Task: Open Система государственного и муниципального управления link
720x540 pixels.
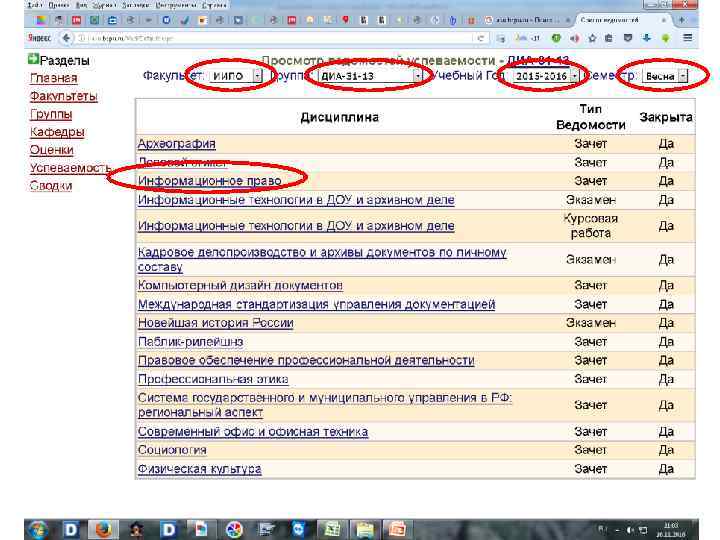Action: tap(325, 405)
